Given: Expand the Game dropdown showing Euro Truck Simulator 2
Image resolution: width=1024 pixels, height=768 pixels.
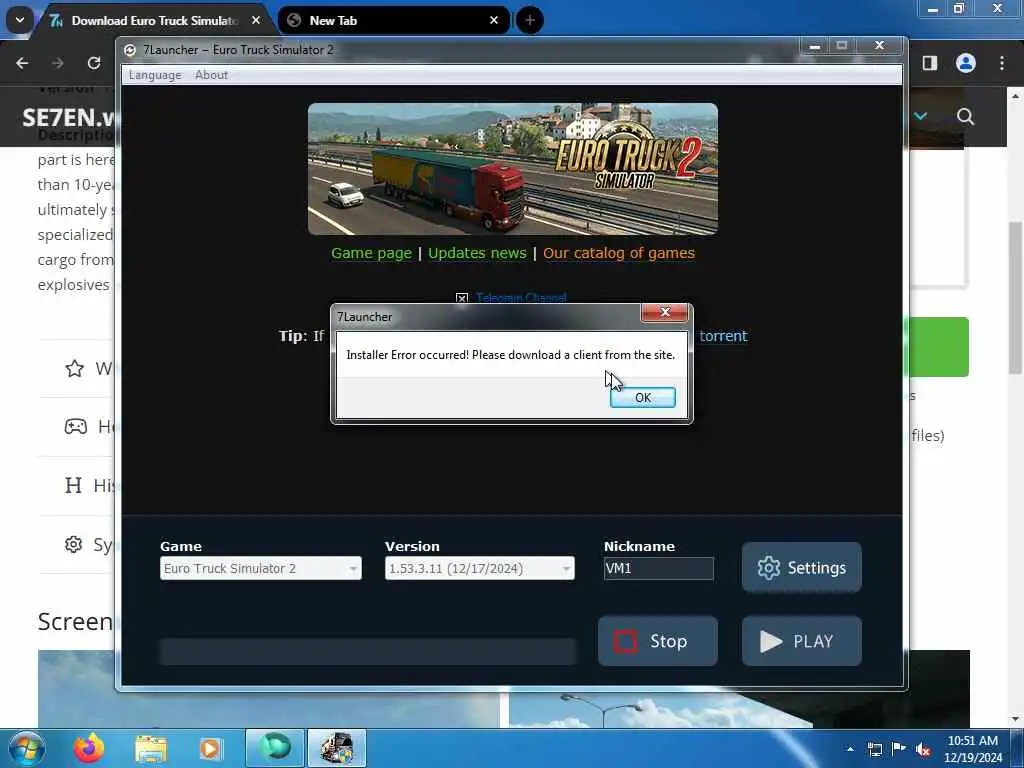Looking at the screenshot, I should (x=261, y=568).
